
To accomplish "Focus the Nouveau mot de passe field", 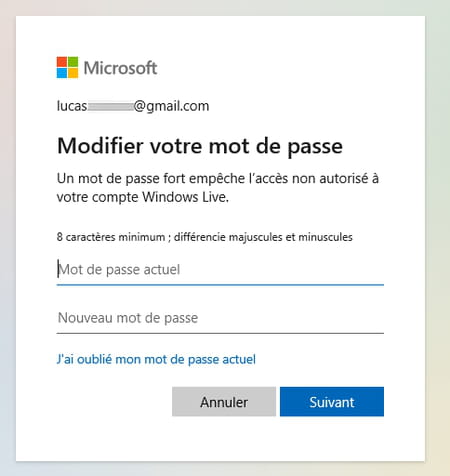I will point(220,318).
